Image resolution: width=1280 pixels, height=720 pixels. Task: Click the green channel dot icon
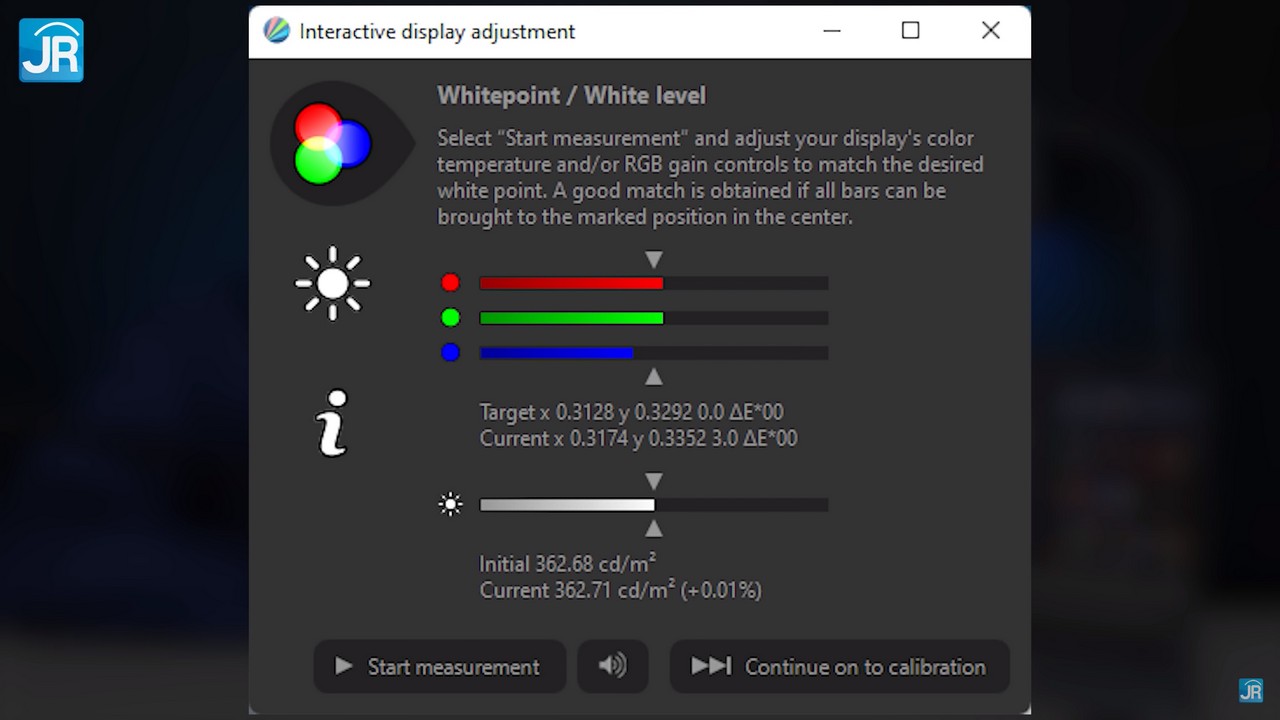pyautogui.click(x=450, y=318)
